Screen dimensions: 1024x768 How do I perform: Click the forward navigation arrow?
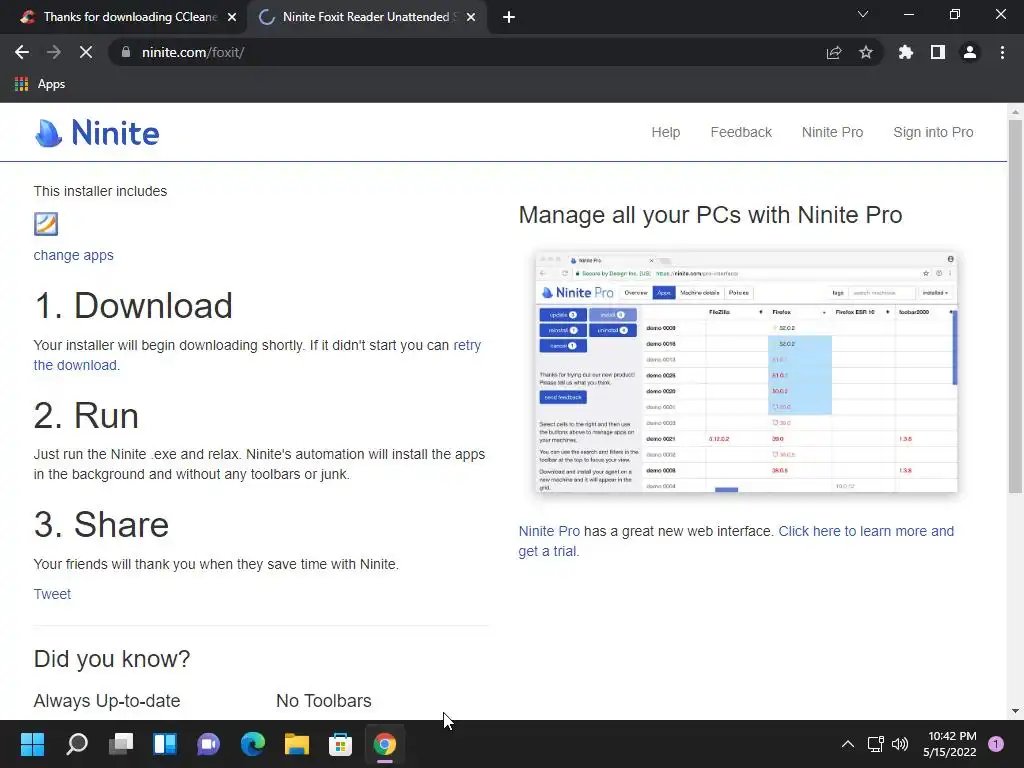pos(54,52)
